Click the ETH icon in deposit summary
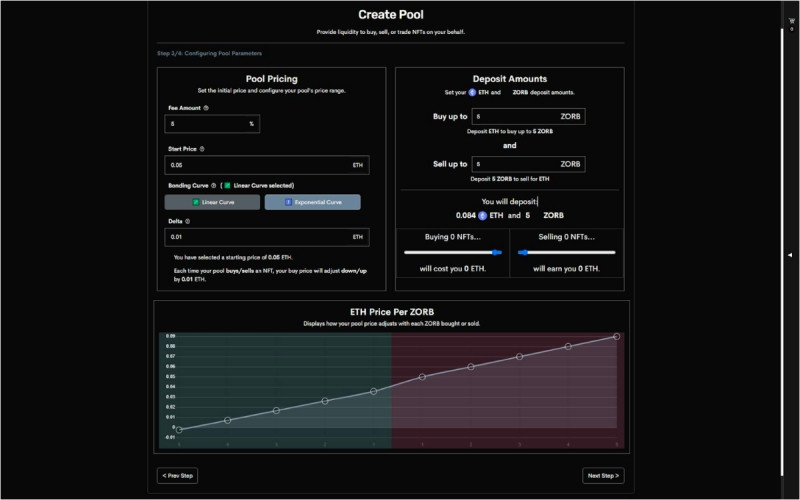Viewport: 800px width, 500px height. (x=483, y=215)
